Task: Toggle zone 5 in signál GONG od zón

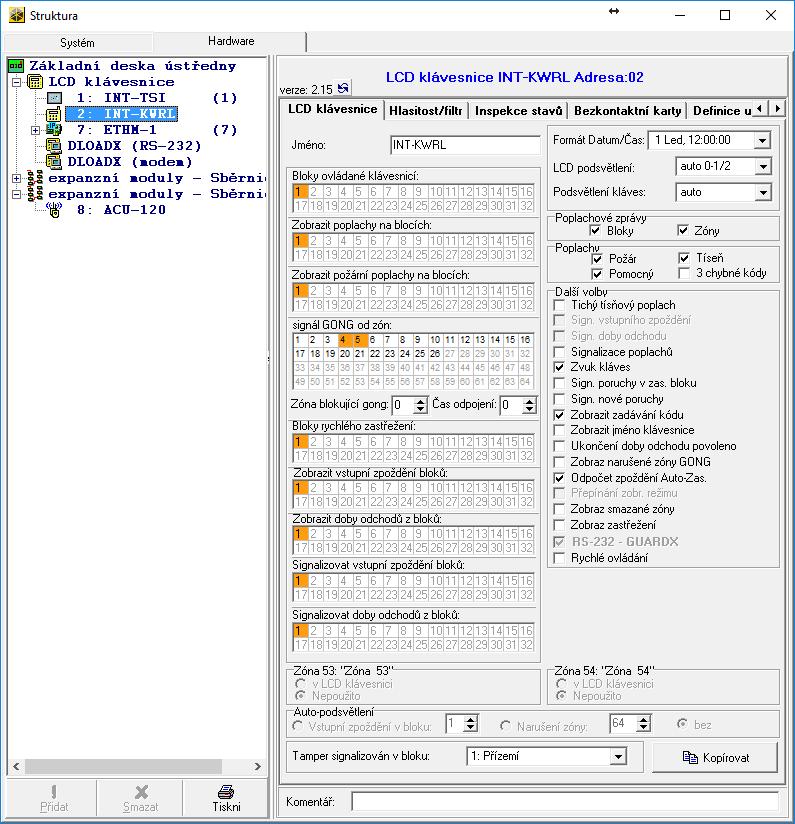Action: click(x=358, y=339)
